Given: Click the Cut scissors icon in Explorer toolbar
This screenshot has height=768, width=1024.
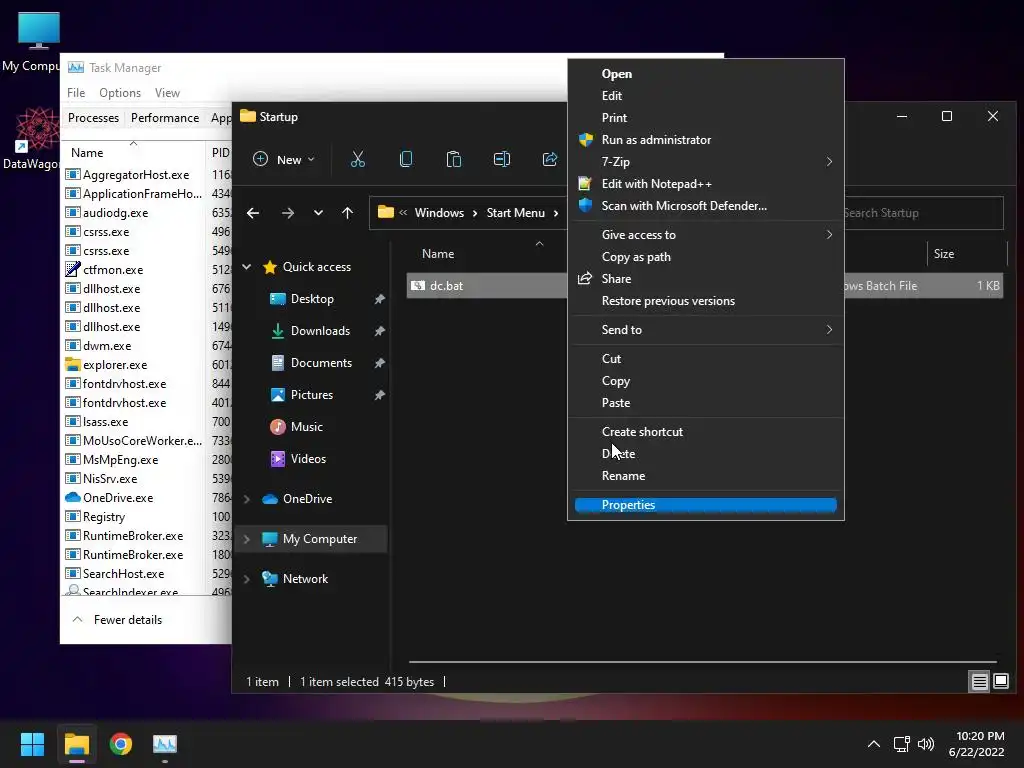Looking at the screenshot, I should pos(358,159).
